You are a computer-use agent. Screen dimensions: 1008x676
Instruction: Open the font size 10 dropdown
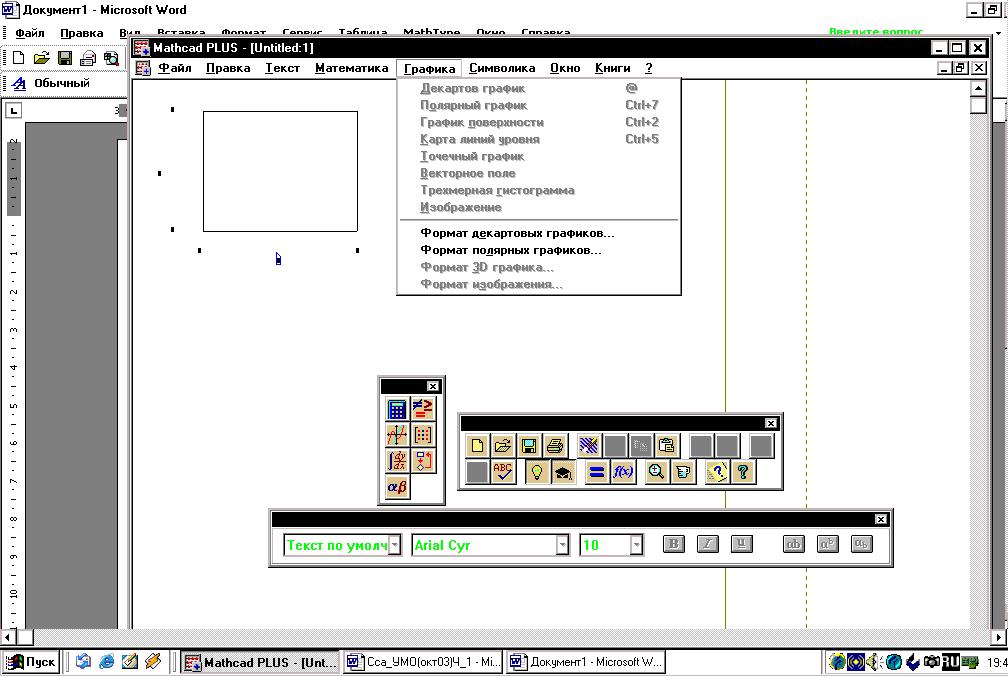636,545
